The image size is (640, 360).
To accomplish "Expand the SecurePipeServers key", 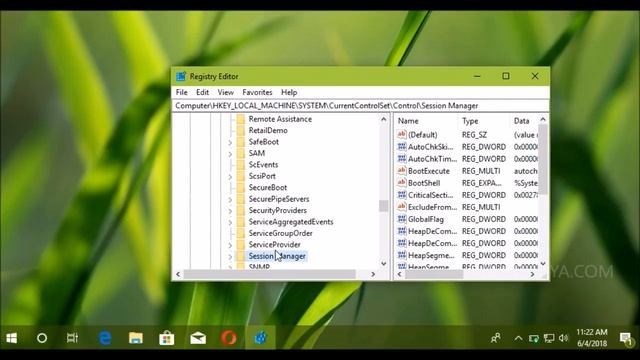I will [x=230, y=200].
